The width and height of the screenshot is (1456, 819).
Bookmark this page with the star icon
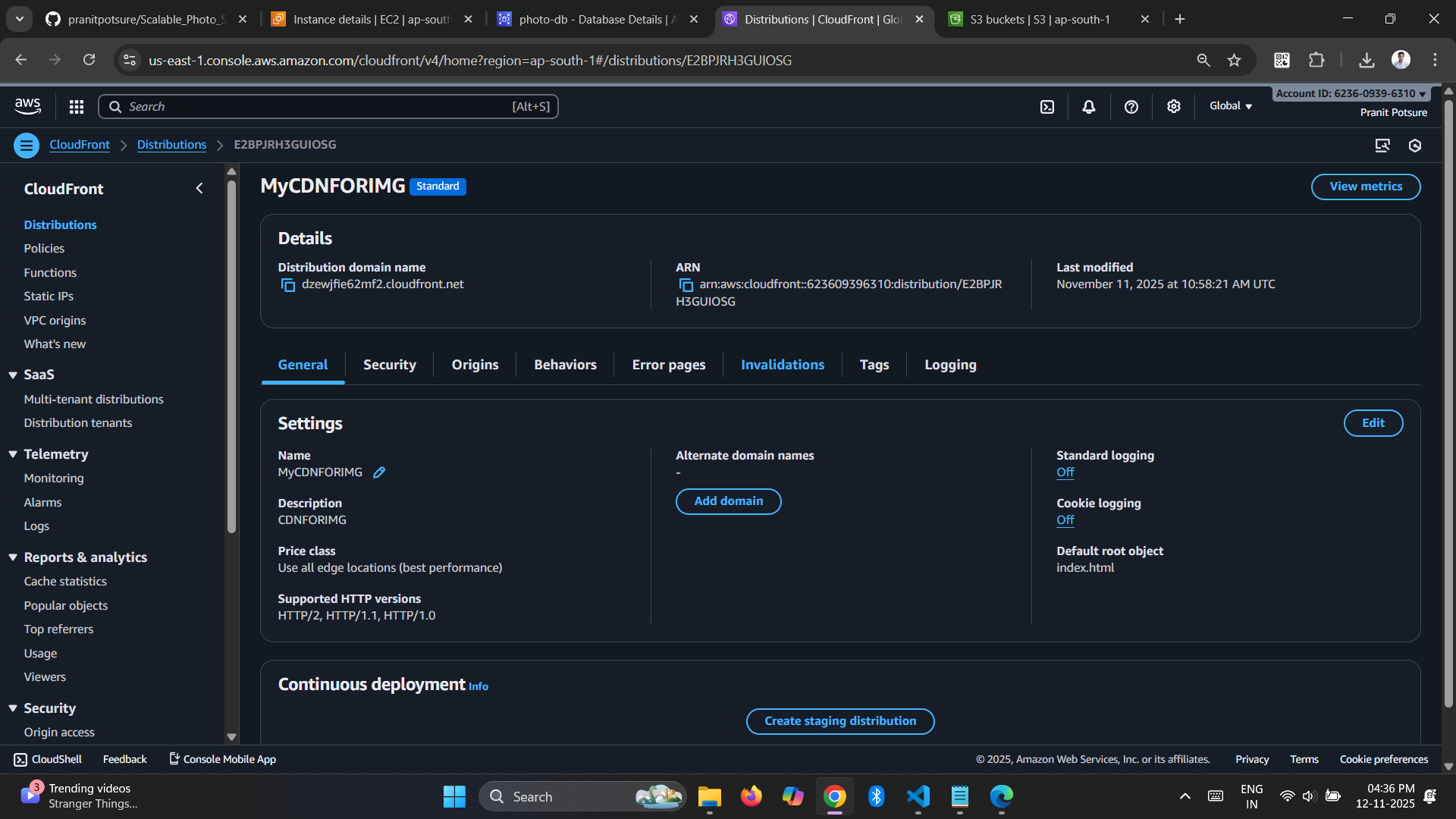point(1235,60)
